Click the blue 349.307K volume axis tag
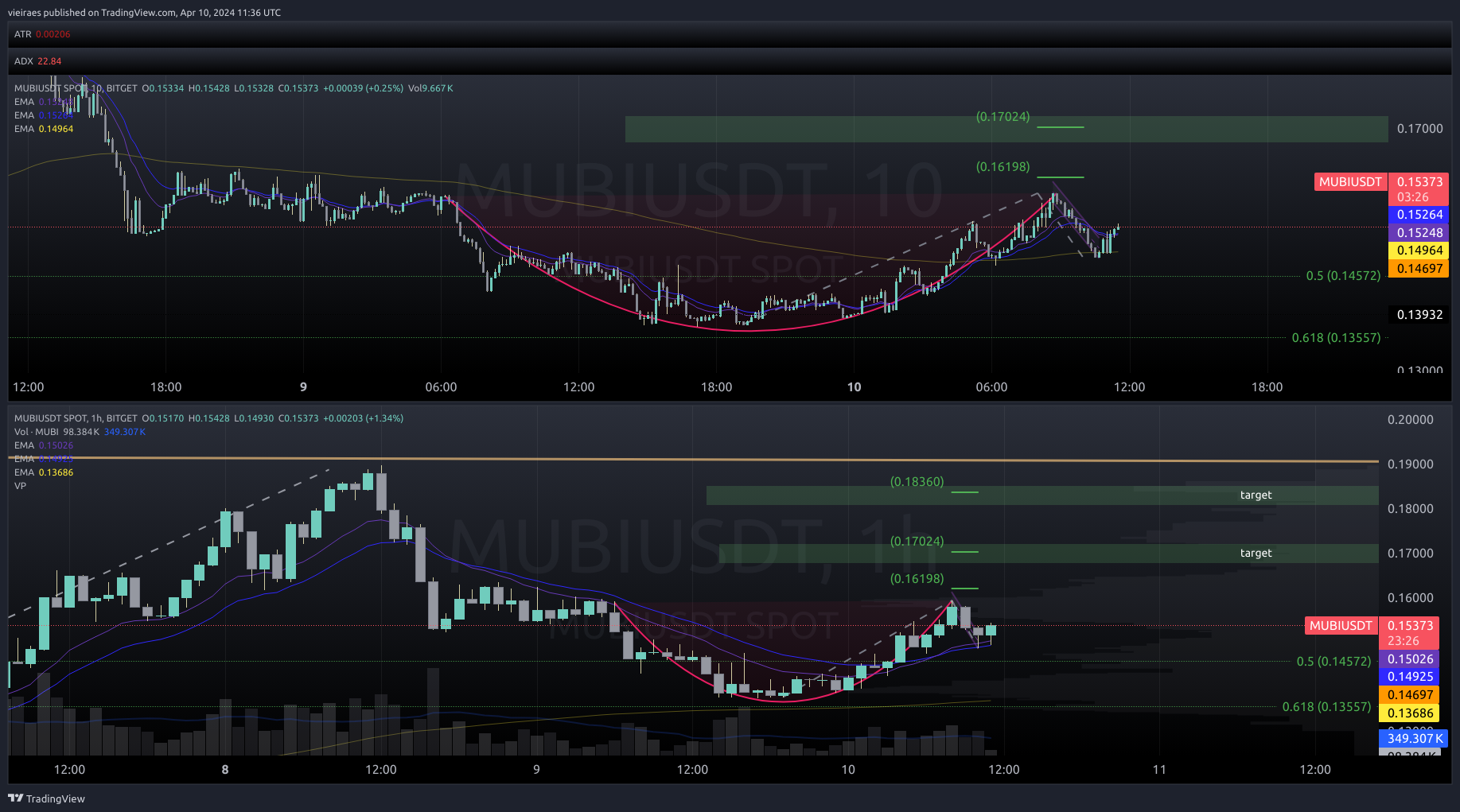This screenshot has height=812, width=1460. [x=1413, y=739]
